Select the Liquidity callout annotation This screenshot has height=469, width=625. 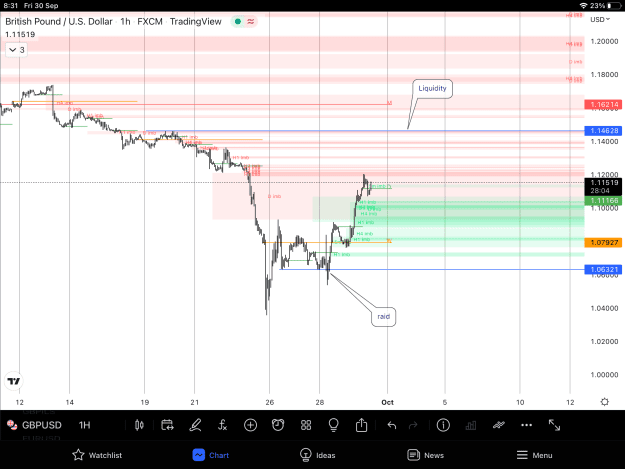point(432,88)
